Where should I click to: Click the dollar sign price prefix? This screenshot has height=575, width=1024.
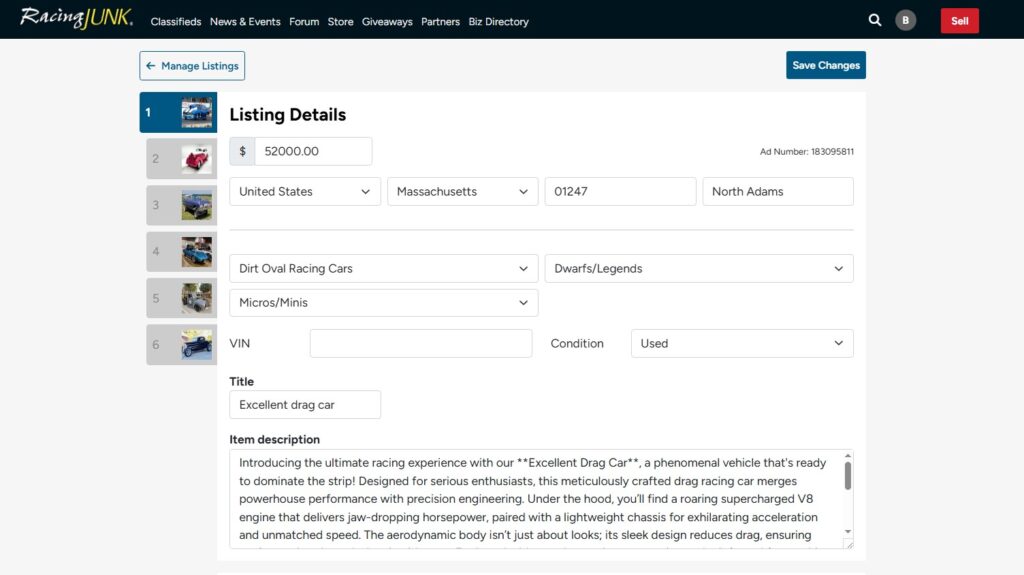pyautogui.click(x=242, y=151)
